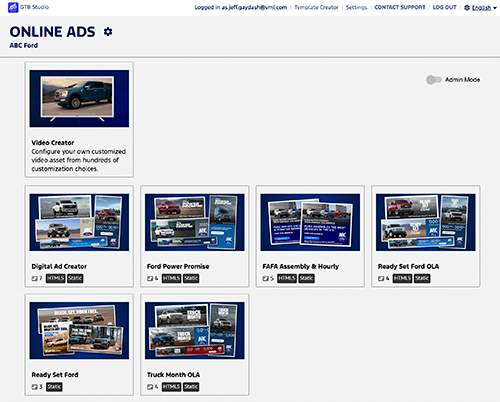Click image count icon on Ford Power Promise
Image resolution: width=500 pixels, height=402 pixels.
[150, 278]
